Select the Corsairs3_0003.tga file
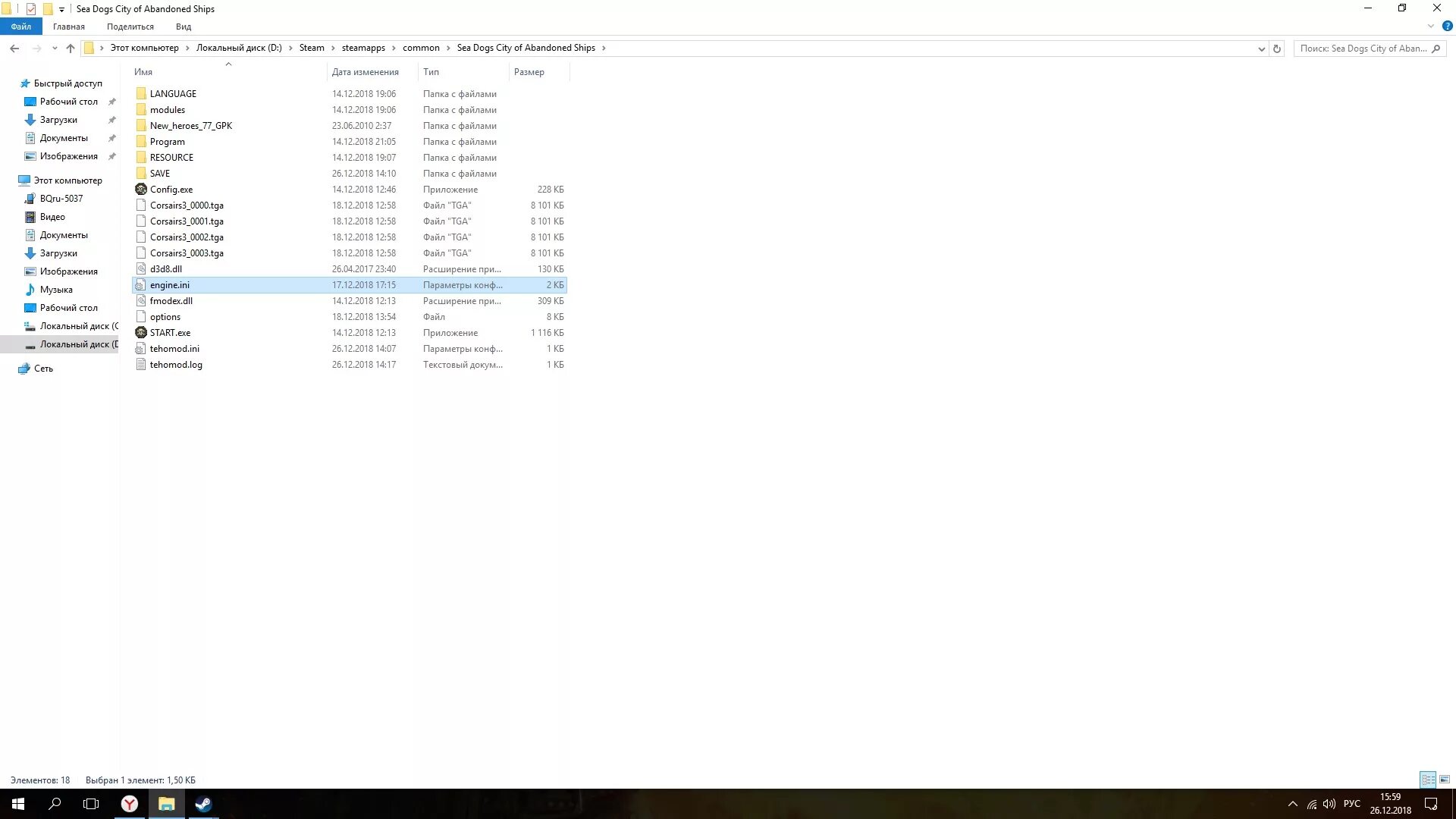The image size is (1456, 819). (187, 253)
